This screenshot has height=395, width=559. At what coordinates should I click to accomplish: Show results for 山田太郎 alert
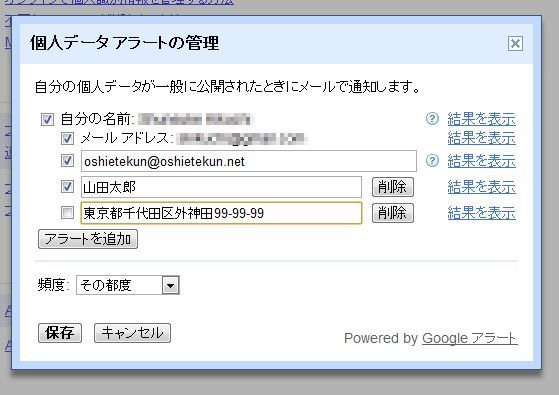(x=482, y=187)
